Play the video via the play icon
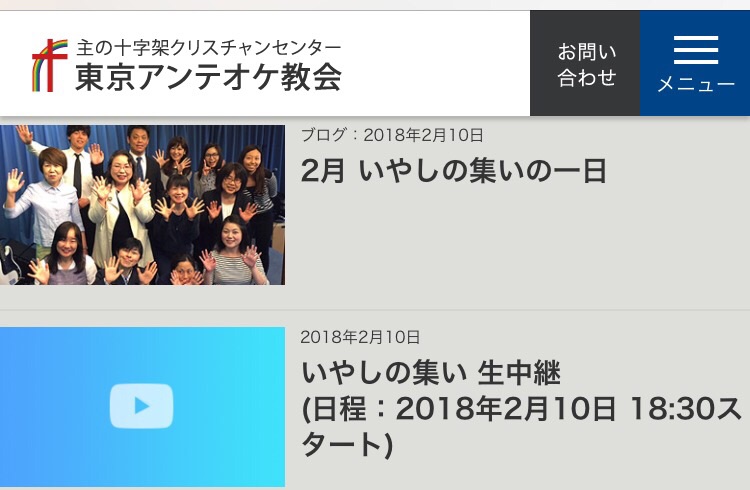The height and width of the screenshot is (490, 750). pyautogui.click(x=142, y=406)
